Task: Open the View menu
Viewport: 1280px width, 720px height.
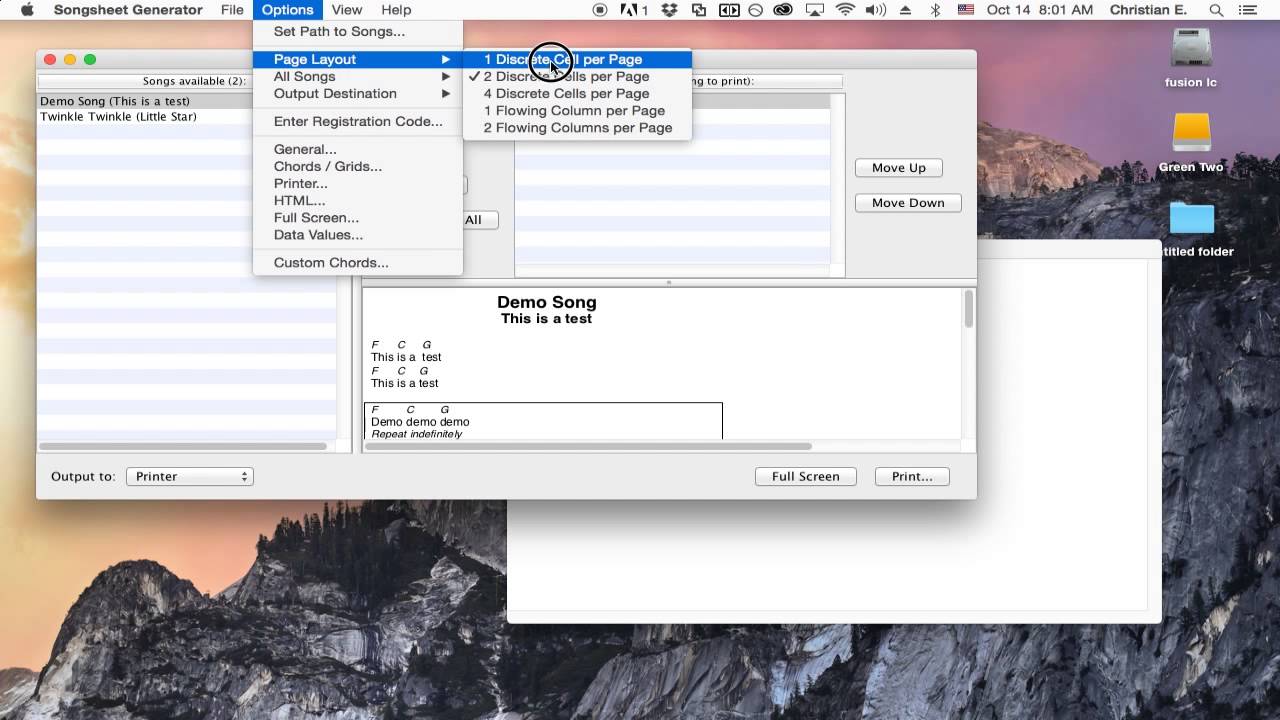Action: point(347,10)
